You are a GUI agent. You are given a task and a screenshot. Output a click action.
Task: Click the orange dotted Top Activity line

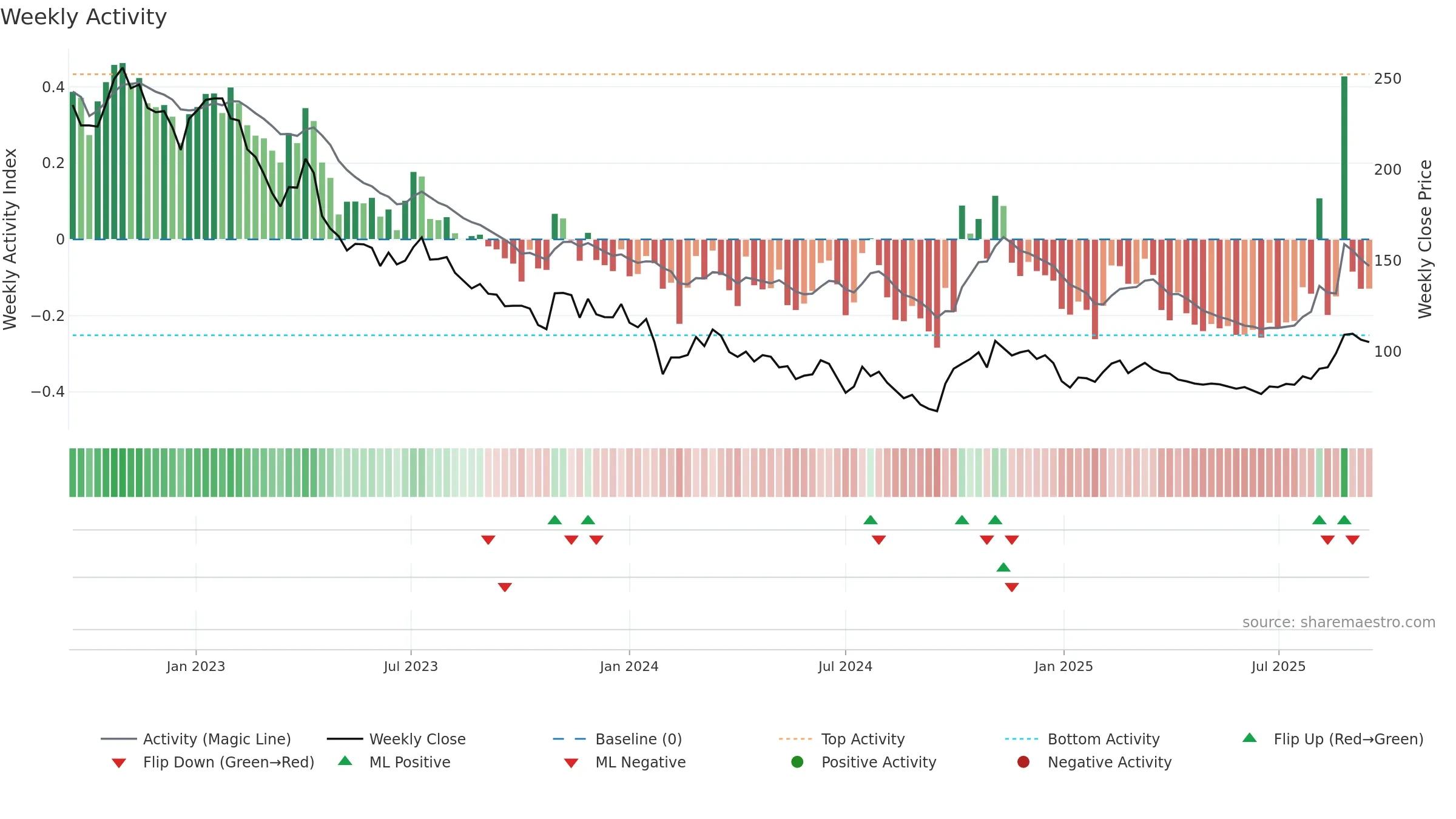coord(721,74)
